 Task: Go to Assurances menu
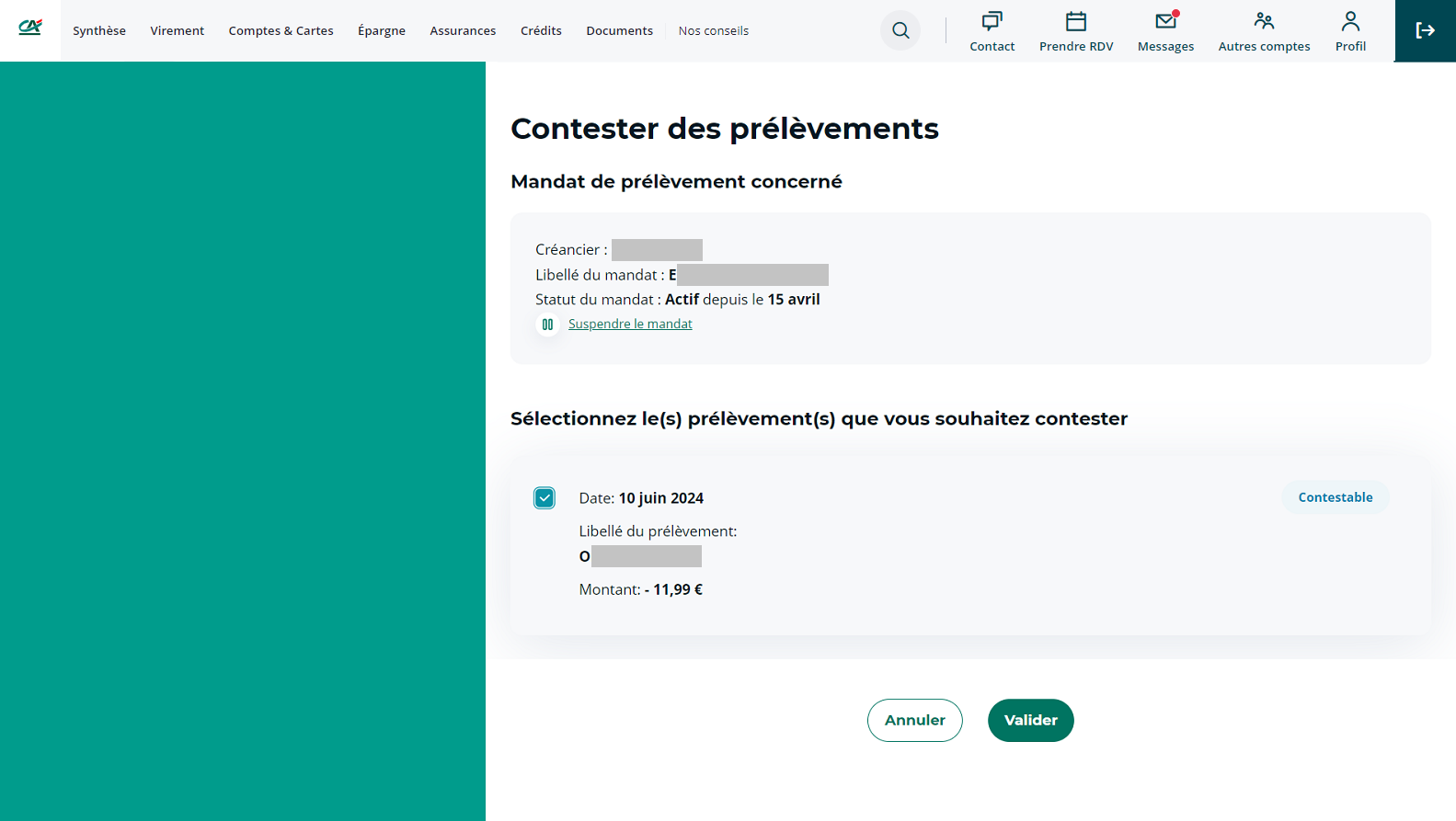(x=463, y=31)
